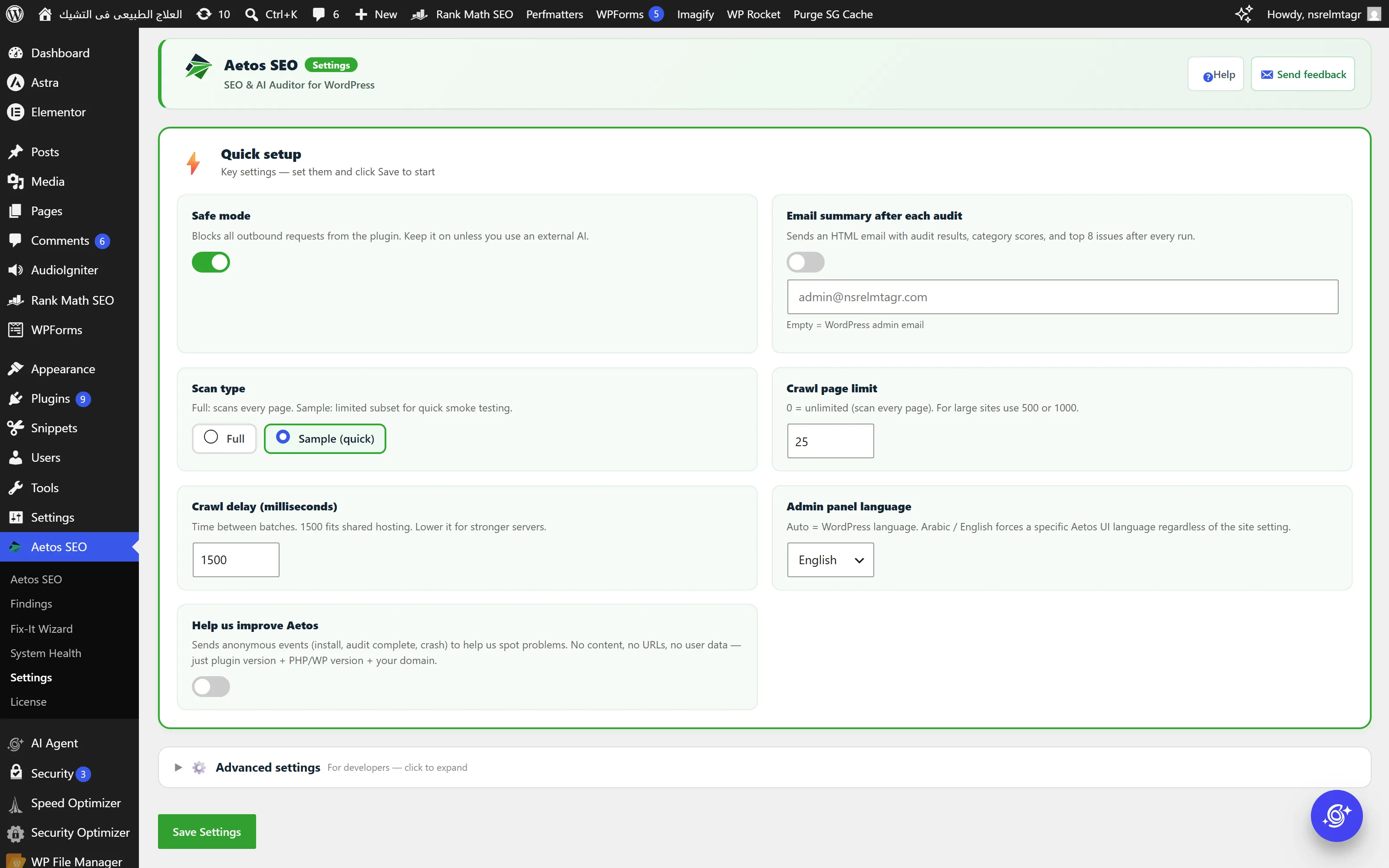The width and height of the screenshot is (1389, 868).
Task: Expand the Advanced settings section
Action: 764,768
